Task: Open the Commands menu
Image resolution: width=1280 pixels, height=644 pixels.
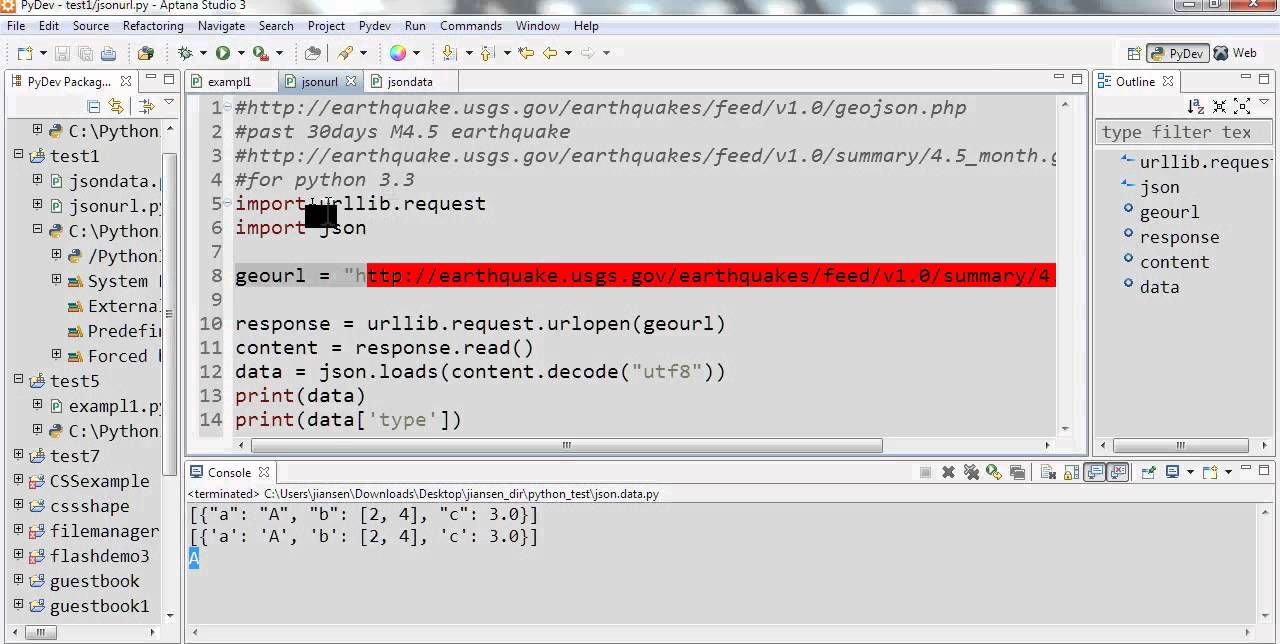Action: (x=470, y=26)
